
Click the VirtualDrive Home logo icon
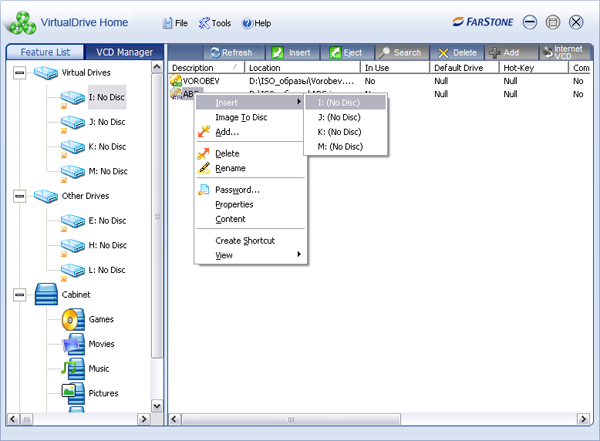pyautogui.click(x=23, y=23)
